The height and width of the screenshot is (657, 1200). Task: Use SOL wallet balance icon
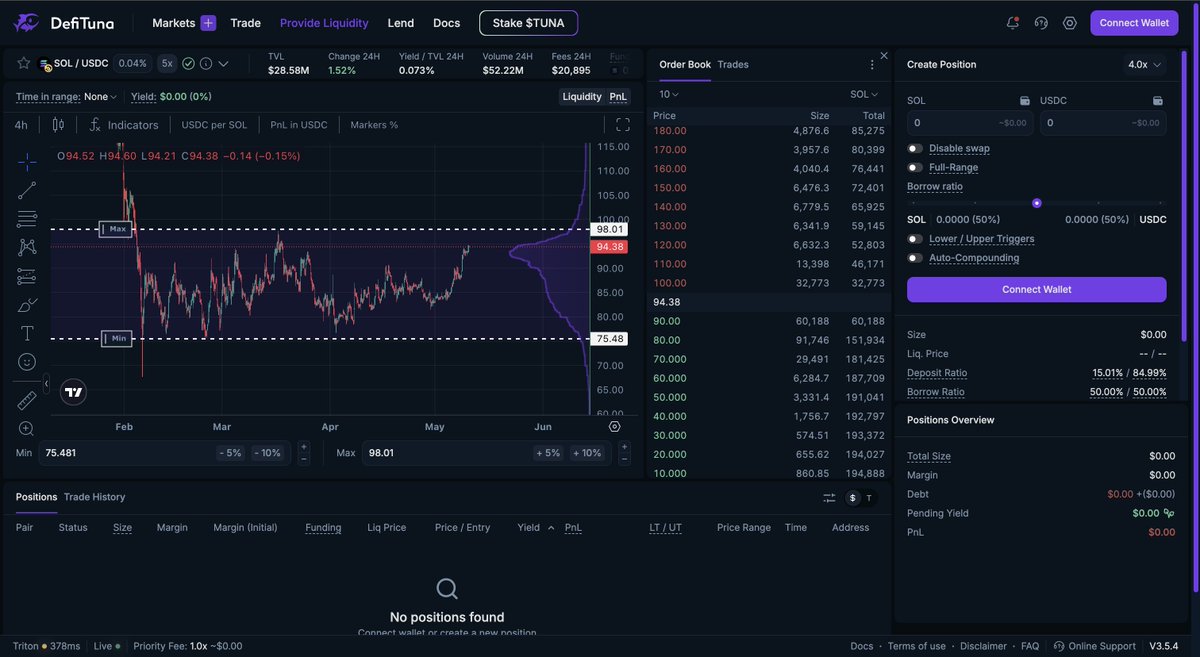tap(1025, 101)
